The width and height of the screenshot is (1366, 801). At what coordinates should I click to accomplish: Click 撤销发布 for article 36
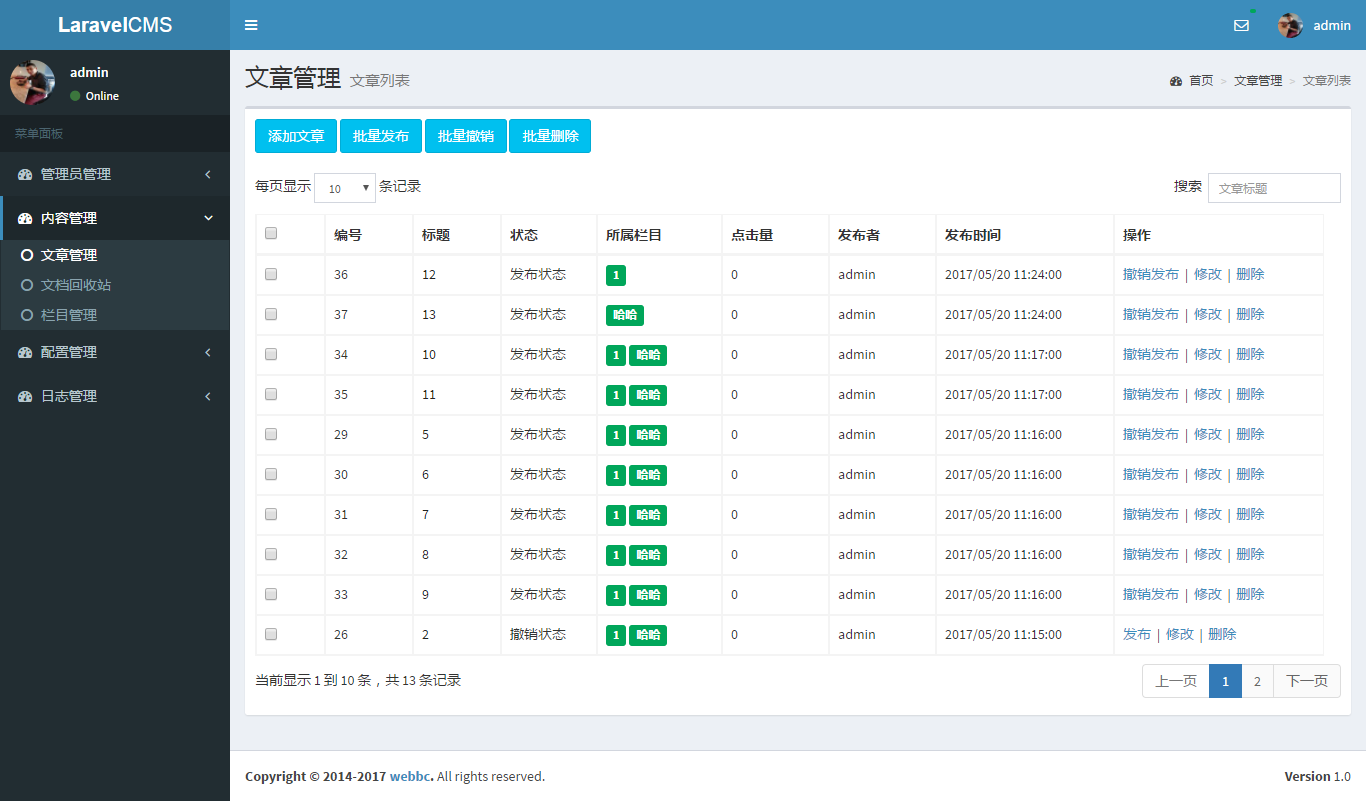(x=1151, y=274)
